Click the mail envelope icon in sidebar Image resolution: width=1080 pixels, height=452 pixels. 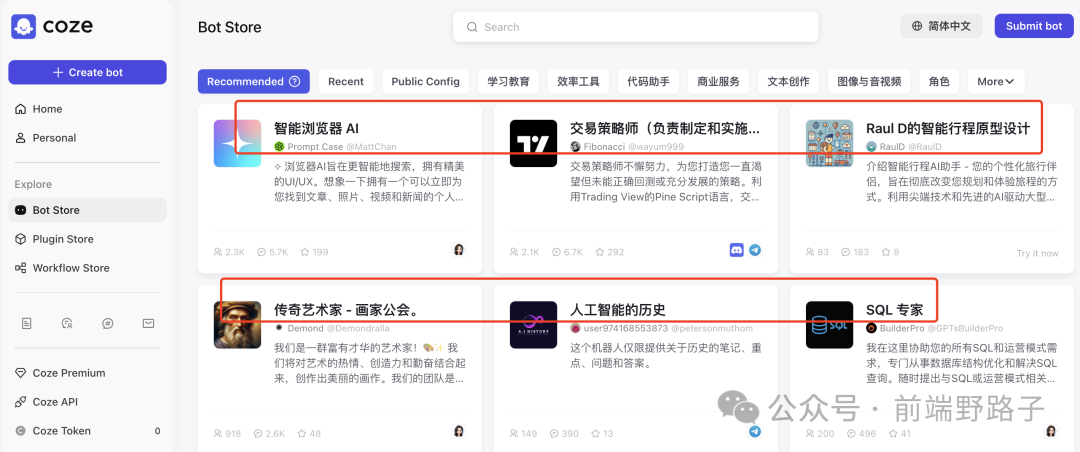[x=148, y=323]
